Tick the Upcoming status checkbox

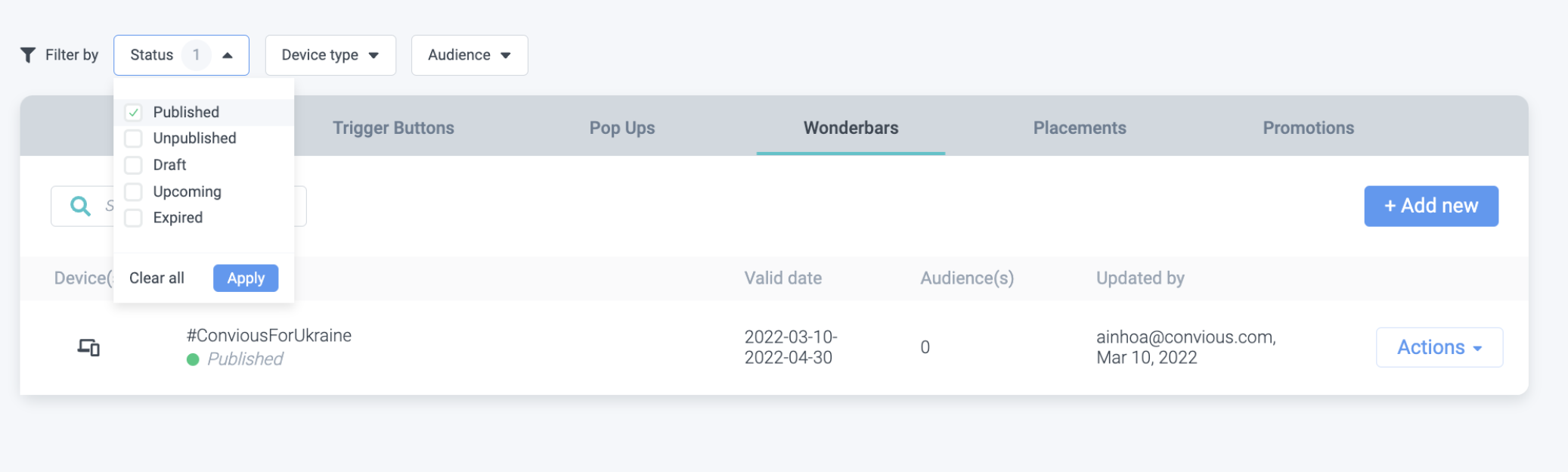coord(134,192)
